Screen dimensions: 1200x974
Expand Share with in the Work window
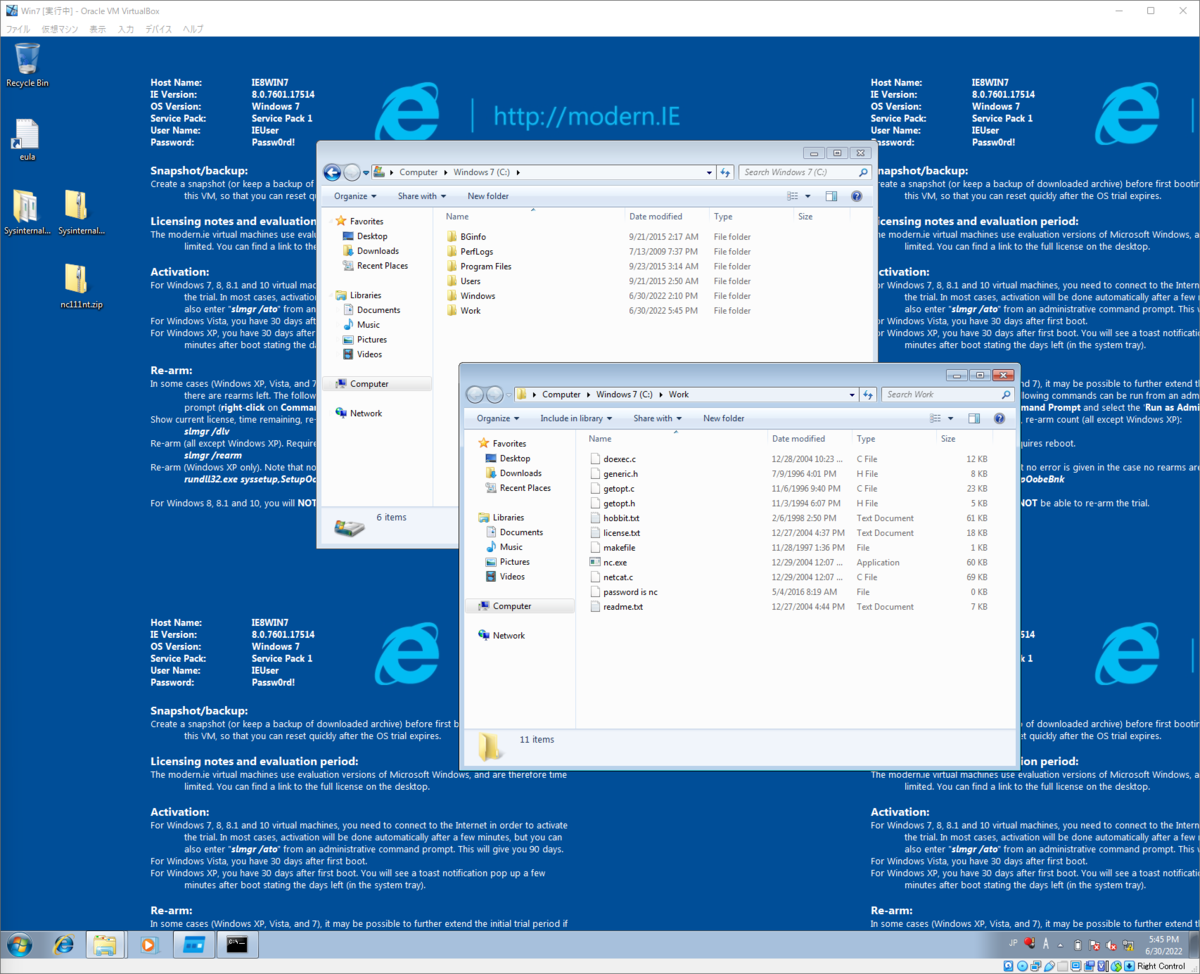pos(657,418)
